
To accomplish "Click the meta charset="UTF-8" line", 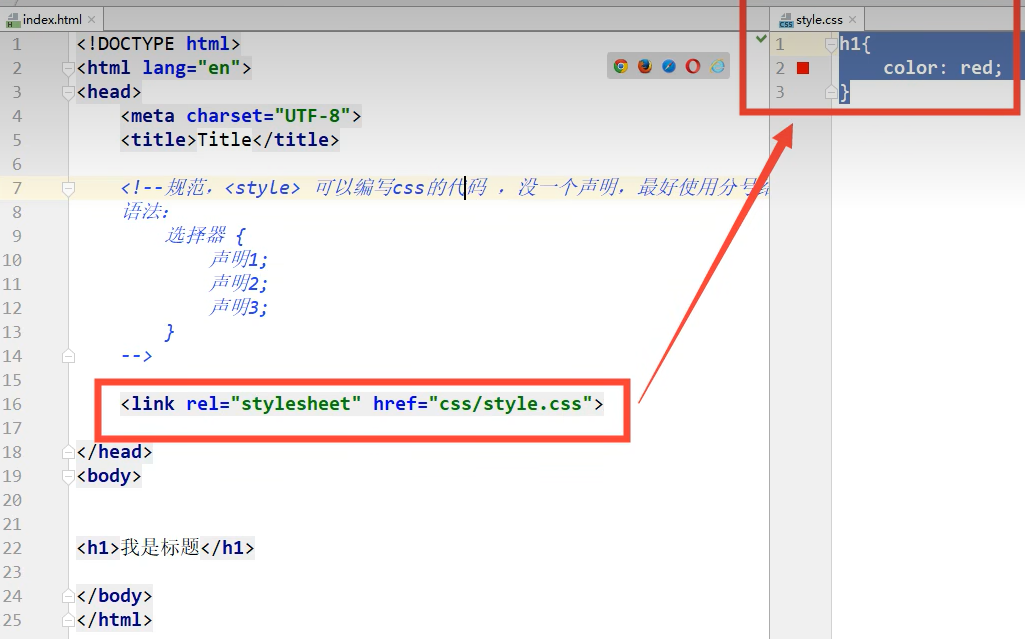I will tap(241, 116).
